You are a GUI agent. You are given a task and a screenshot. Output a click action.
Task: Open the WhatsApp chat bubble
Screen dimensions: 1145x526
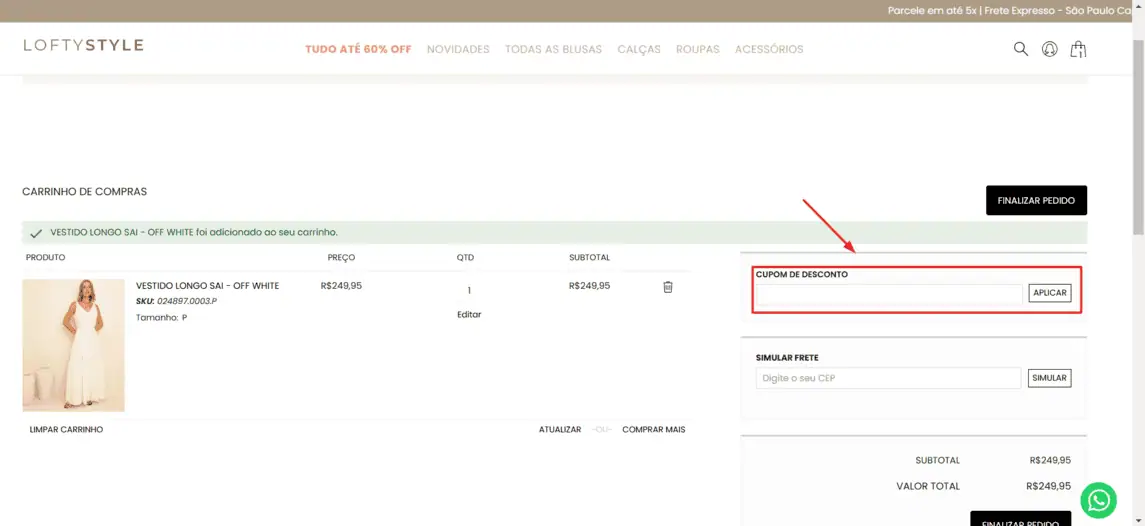point(1098,500)
